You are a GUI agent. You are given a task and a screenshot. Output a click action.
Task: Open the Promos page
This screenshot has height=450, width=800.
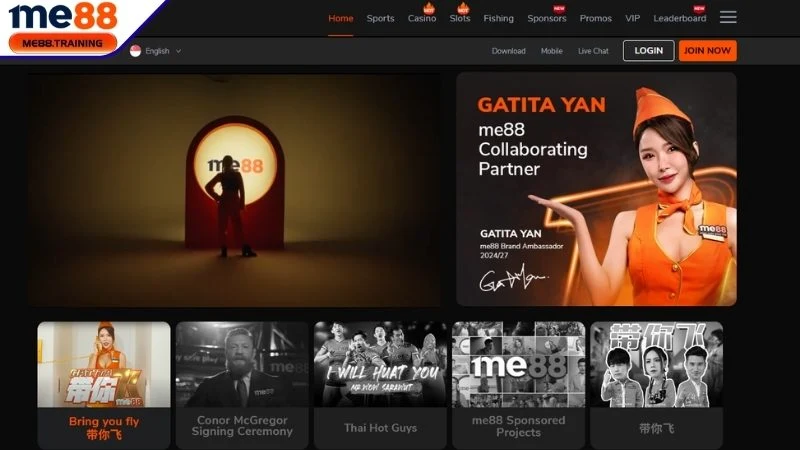(595, 18)
